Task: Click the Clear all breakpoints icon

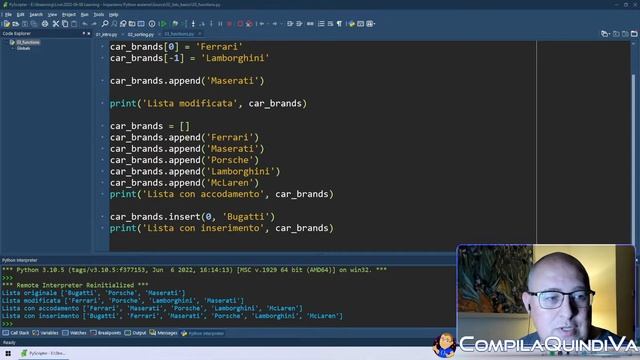Action: [249, 24]
